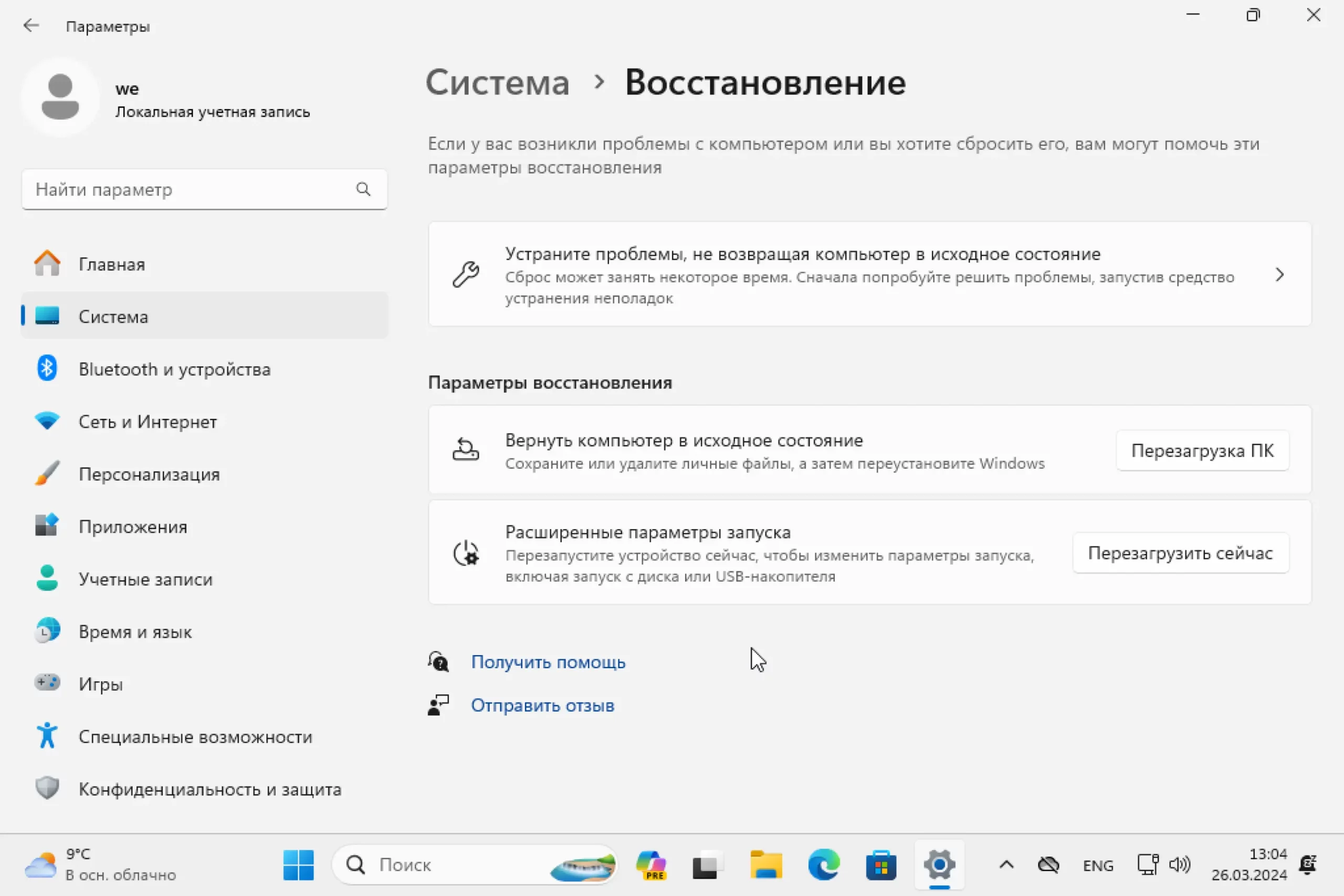Click Система in the breadcrumb

pos(497,83)
